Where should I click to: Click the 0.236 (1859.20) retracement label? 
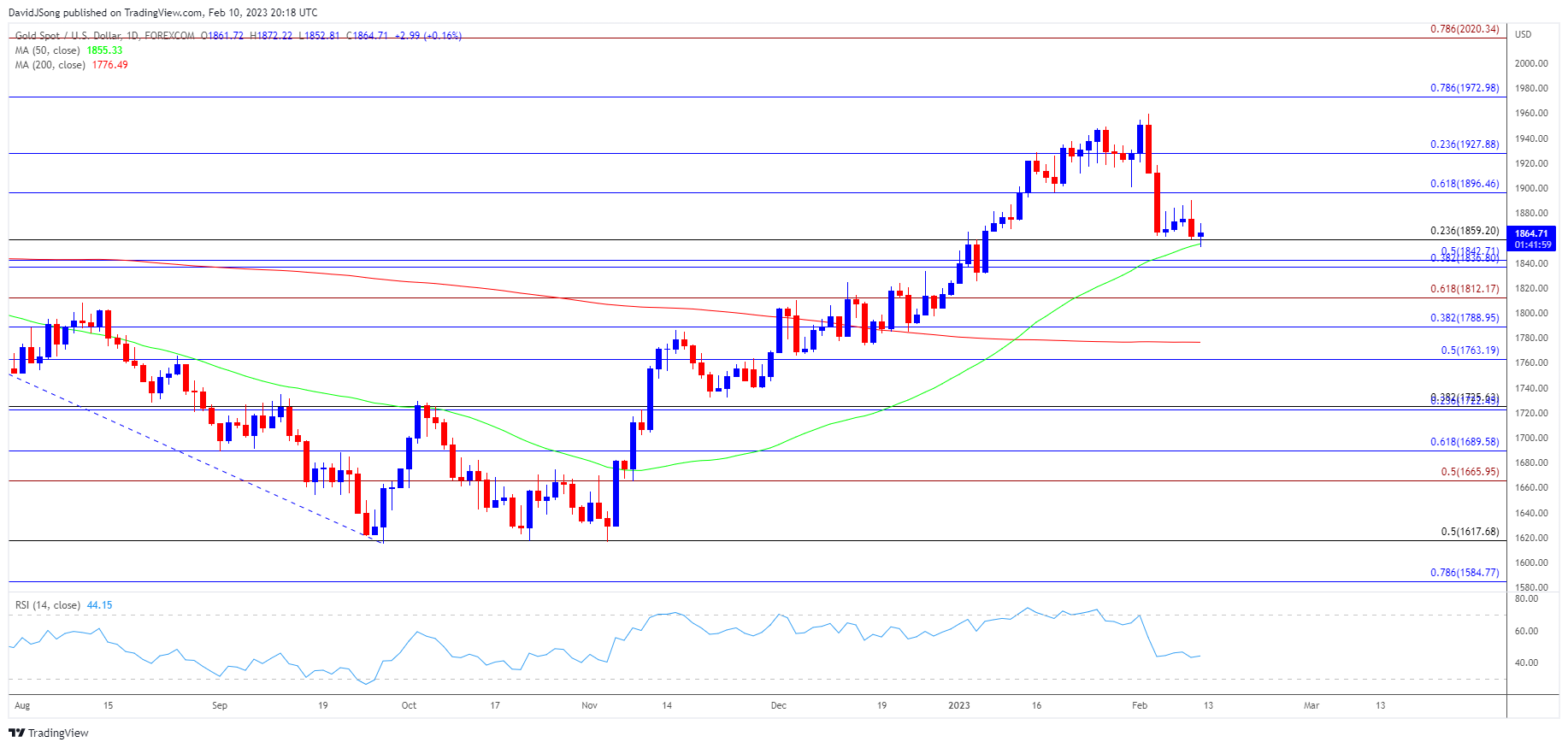tap(1464, 231)
